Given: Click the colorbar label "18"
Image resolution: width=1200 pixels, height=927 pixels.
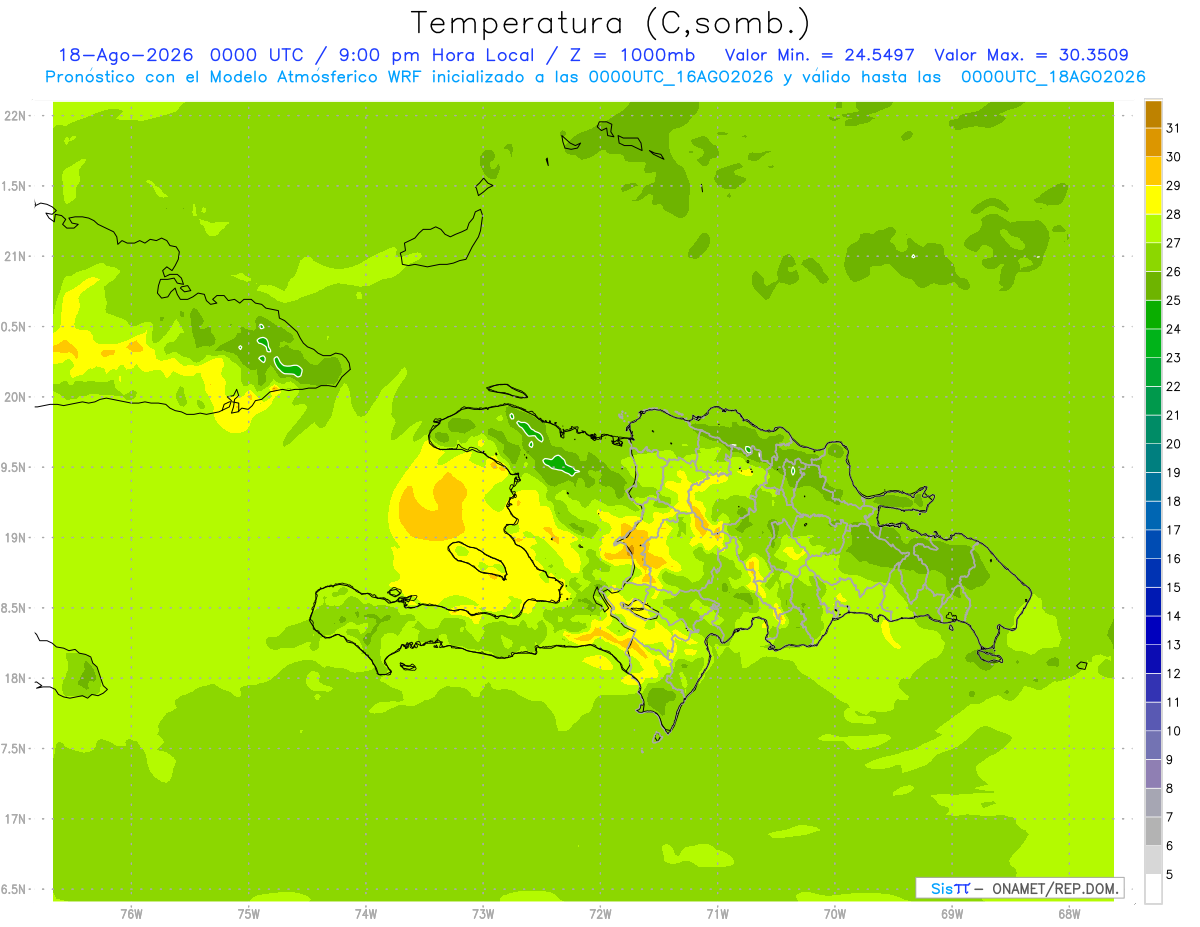Looking at the screenshot, I should [1174, 501].
